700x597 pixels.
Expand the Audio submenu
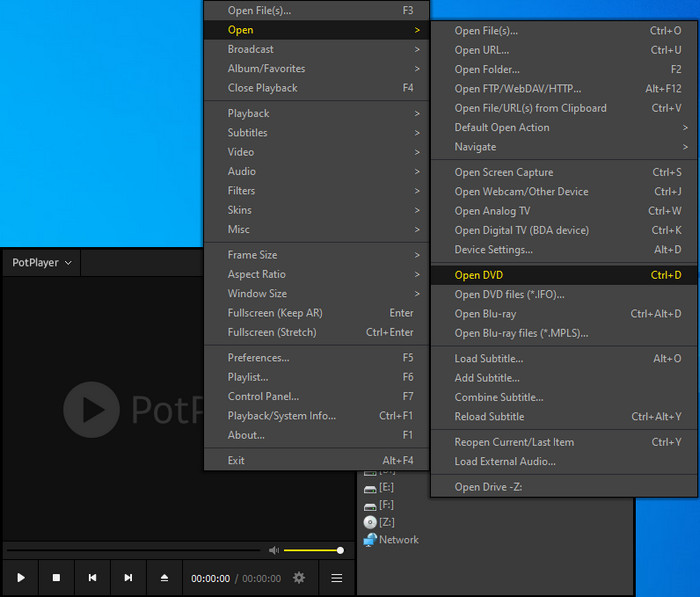pos(317,171)
